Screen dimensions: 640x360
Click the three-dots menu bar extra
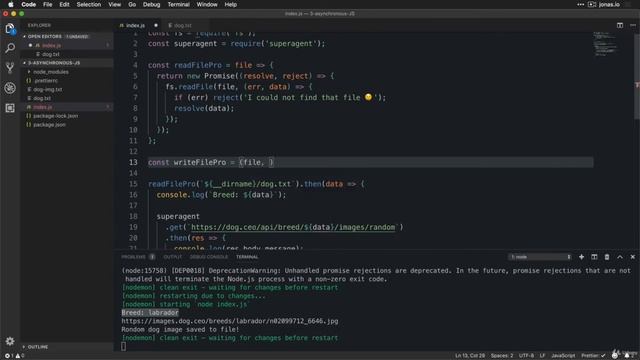coord(580,4)
